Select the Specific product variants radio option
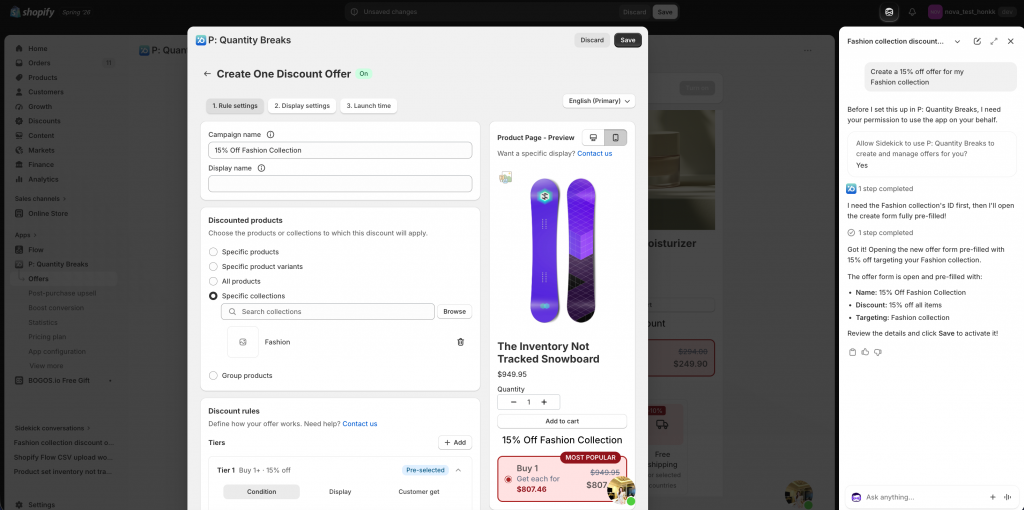The image size is (1024, 510). click(x=213, y=266)
